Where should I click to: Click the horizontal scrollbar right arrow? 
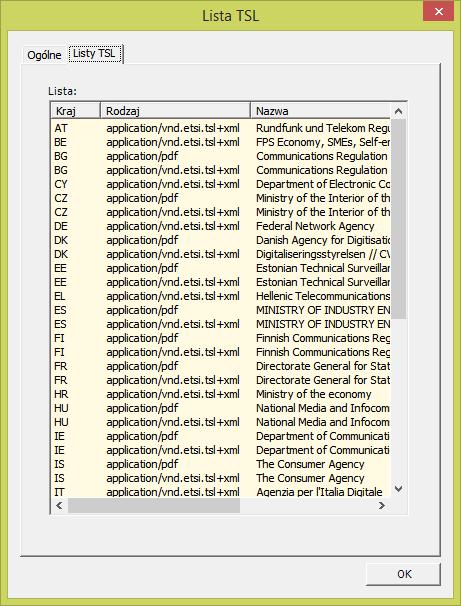(382, 505)
